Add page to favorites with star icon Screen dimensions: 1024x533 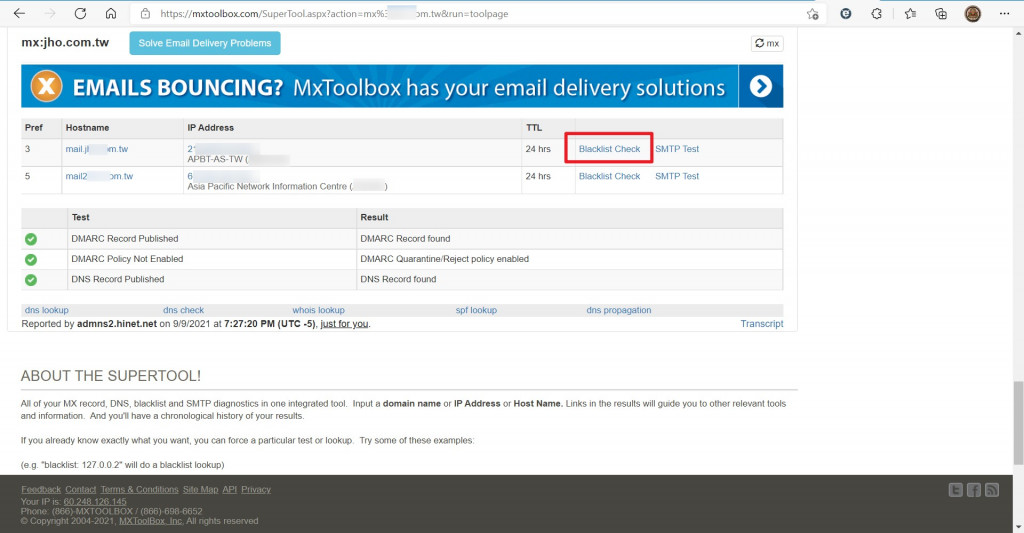pyautogui.click(x=812, y=14)
